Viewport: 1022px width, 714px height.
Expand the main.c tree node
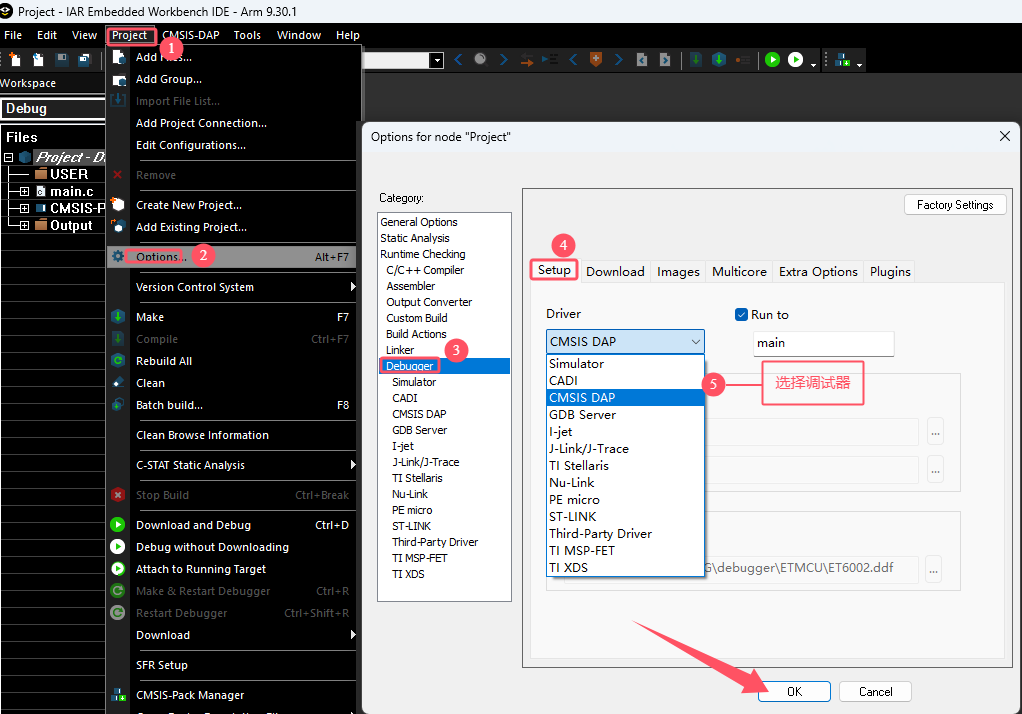tap(24, 192)
